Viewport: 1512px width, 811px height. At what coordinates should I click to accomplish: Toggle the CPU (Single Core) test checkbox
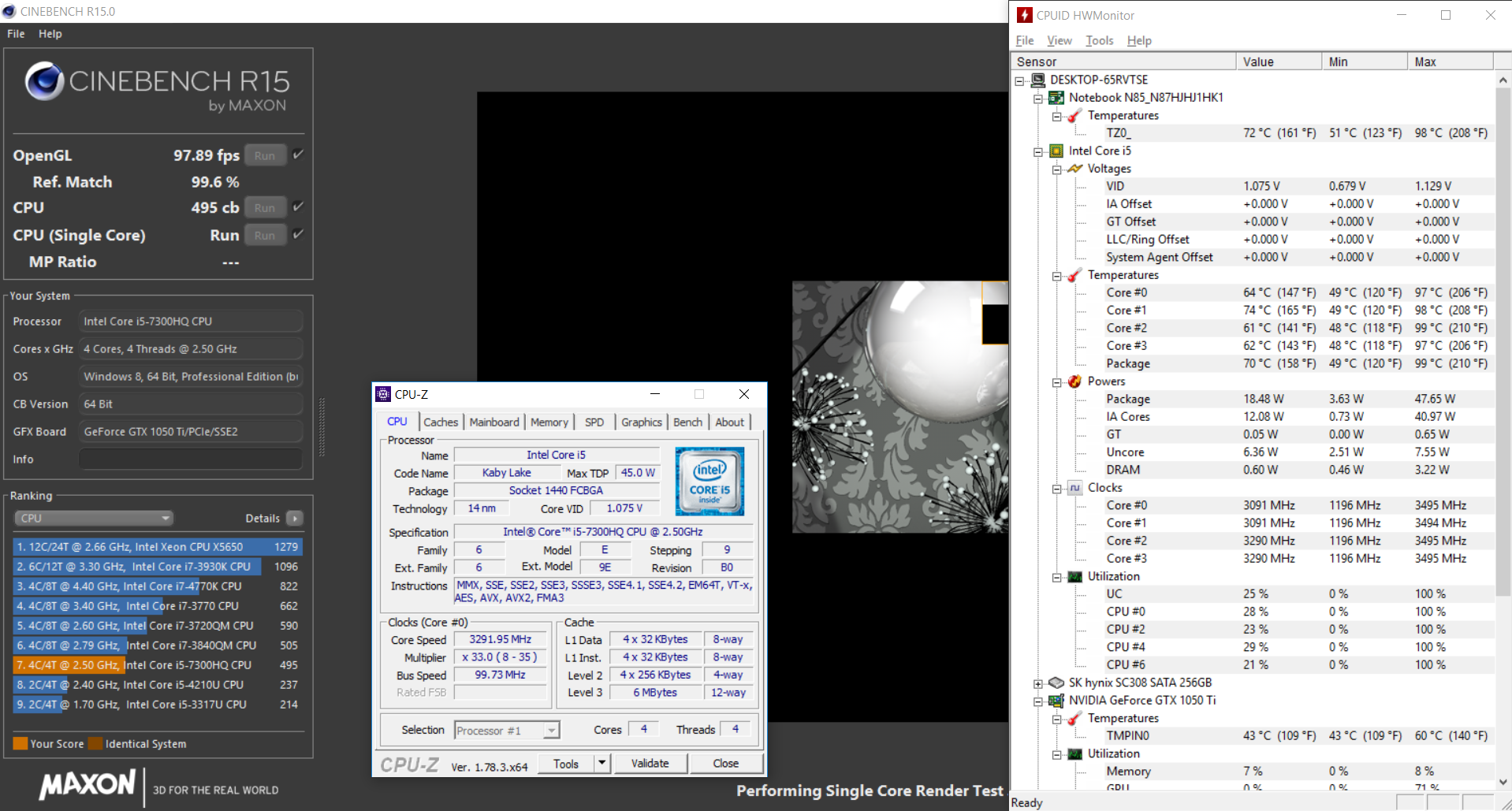click(298, 234)
